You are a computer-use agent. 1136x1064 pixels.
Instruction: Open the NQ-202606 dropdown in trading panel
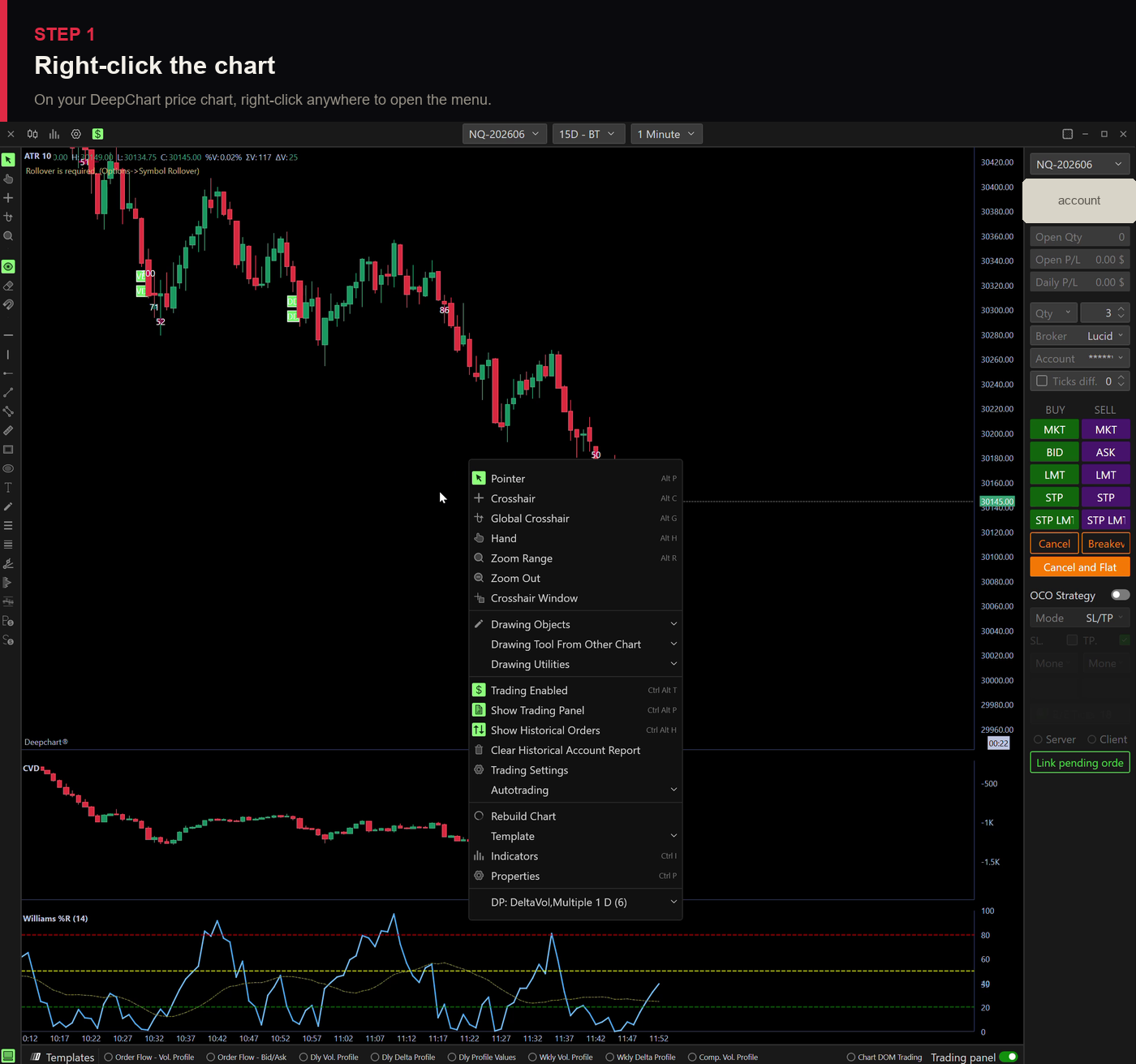click(1079, 164)
